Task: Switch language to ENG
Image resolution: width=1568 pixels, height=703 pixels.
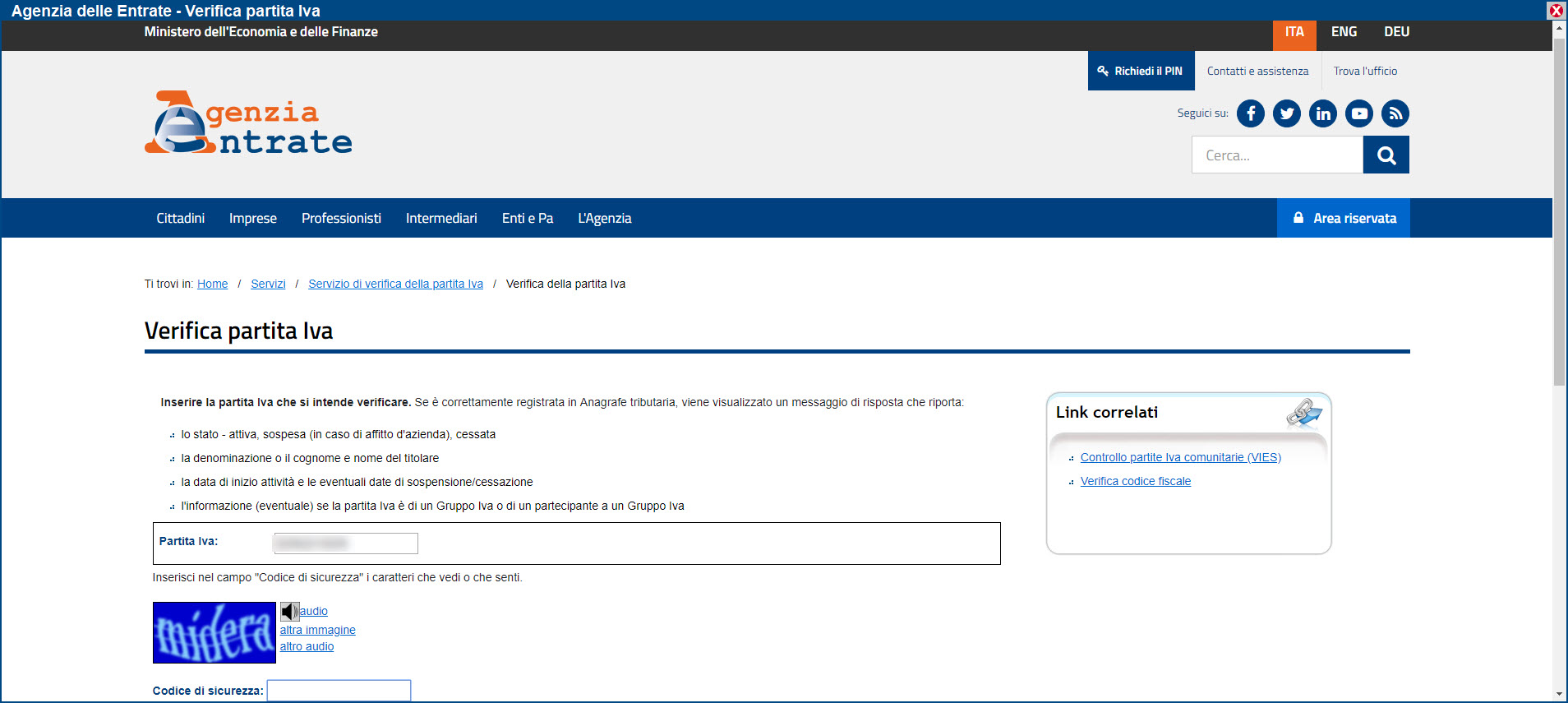Action: pos(1344,32)
